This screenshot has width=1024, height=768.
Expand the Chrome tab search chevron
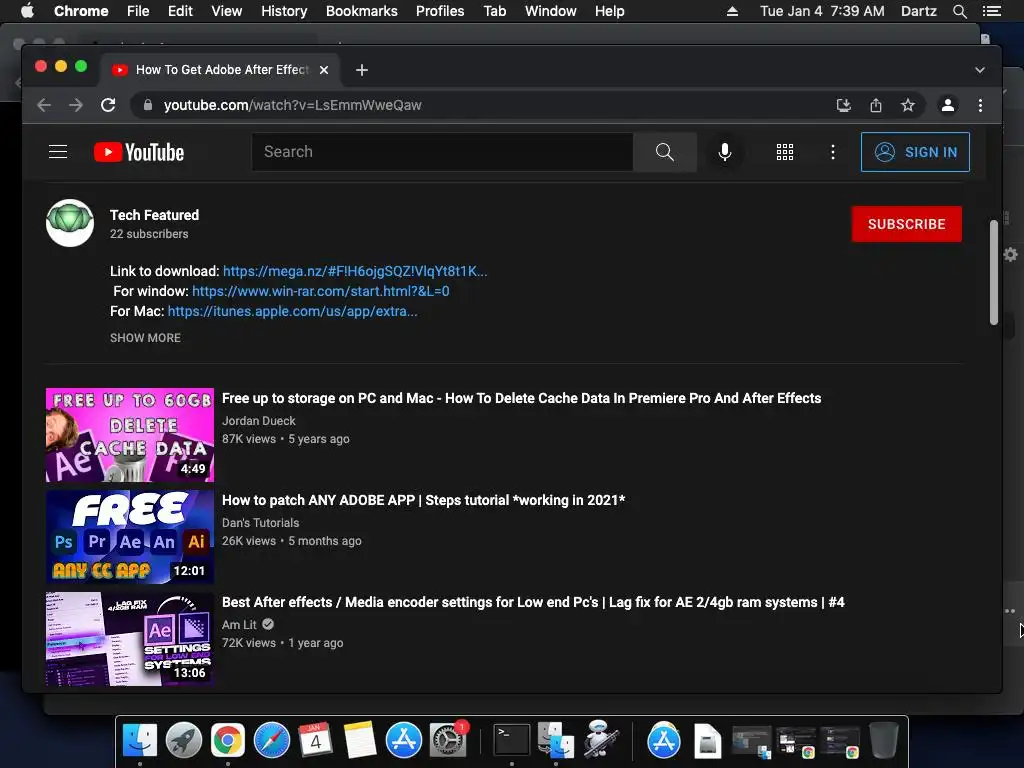point(980,70)
